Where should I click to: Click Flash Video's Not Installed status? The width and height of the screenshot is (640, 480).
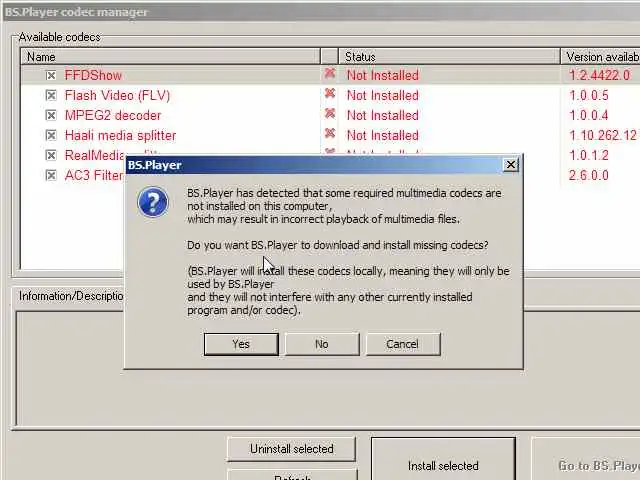click(383, 96)
